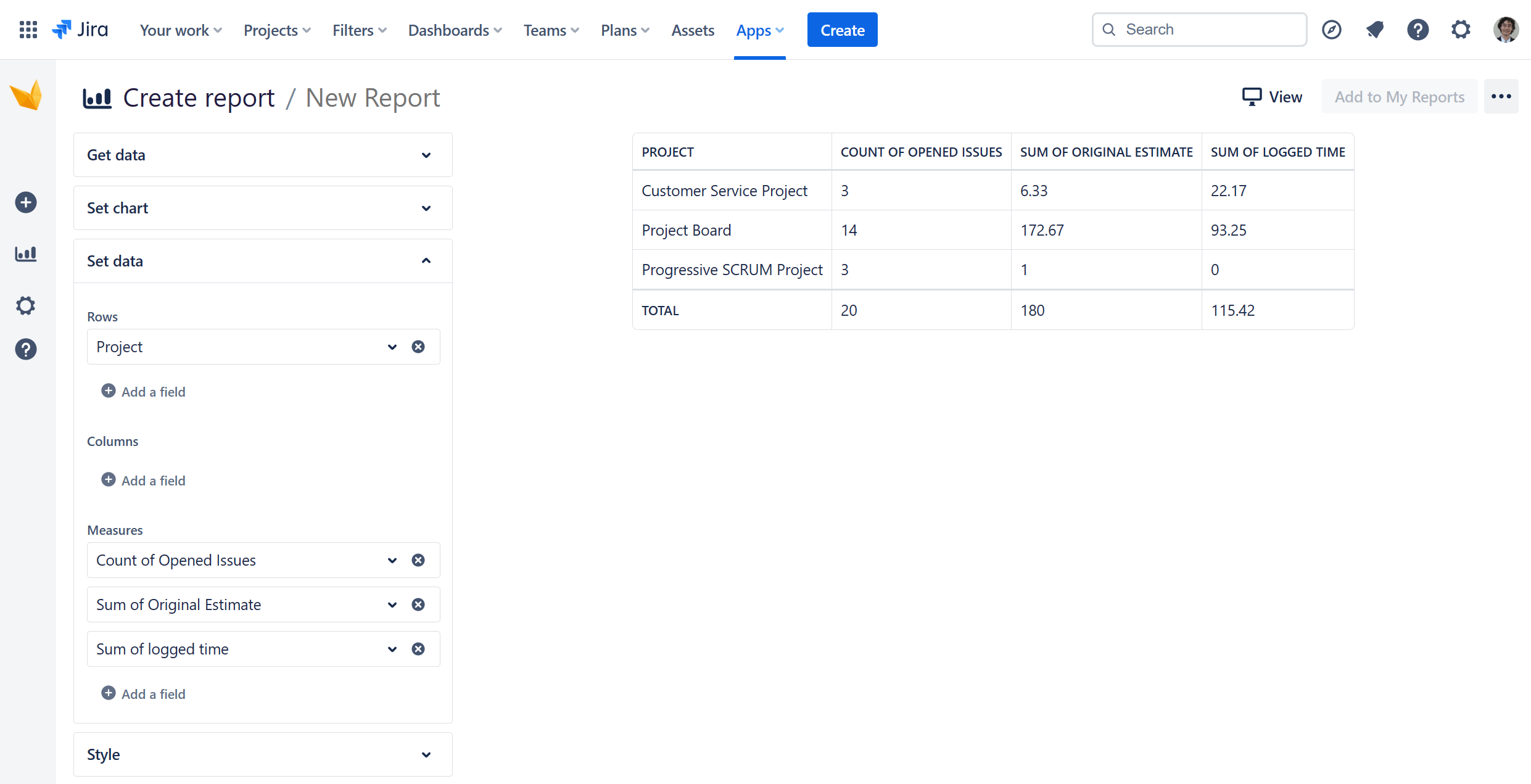The height and width of the screenshot is (784, 1531).
Task: Remove the Project row field
Action: 418,346
